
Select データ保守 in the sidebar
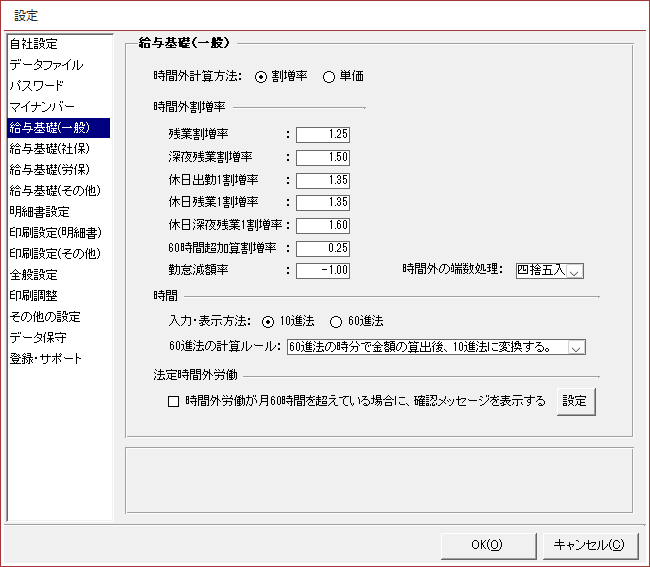pyautogui.click(x=36, y=338)
